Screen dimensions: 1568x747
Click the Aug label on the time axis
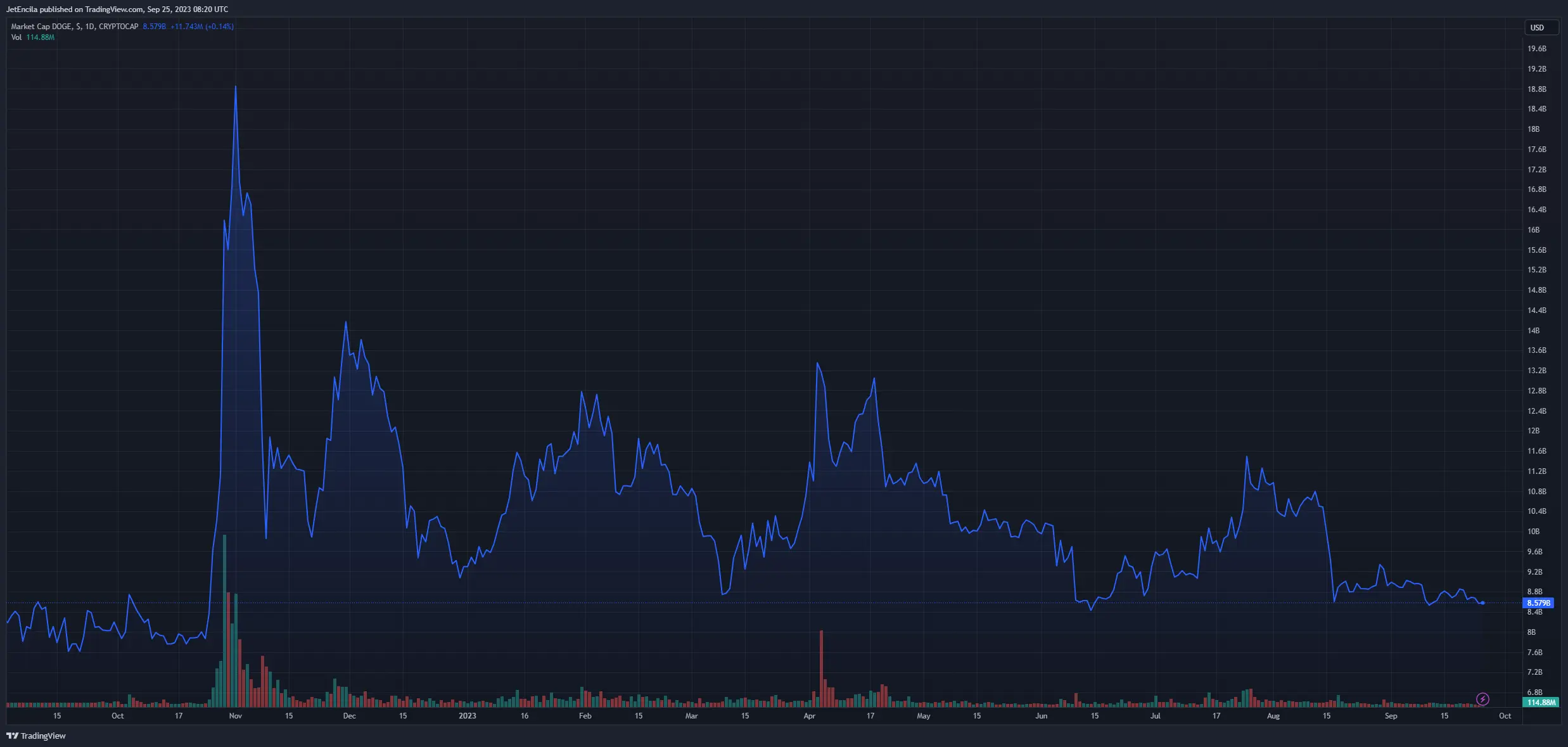[x=1273, y=716]
